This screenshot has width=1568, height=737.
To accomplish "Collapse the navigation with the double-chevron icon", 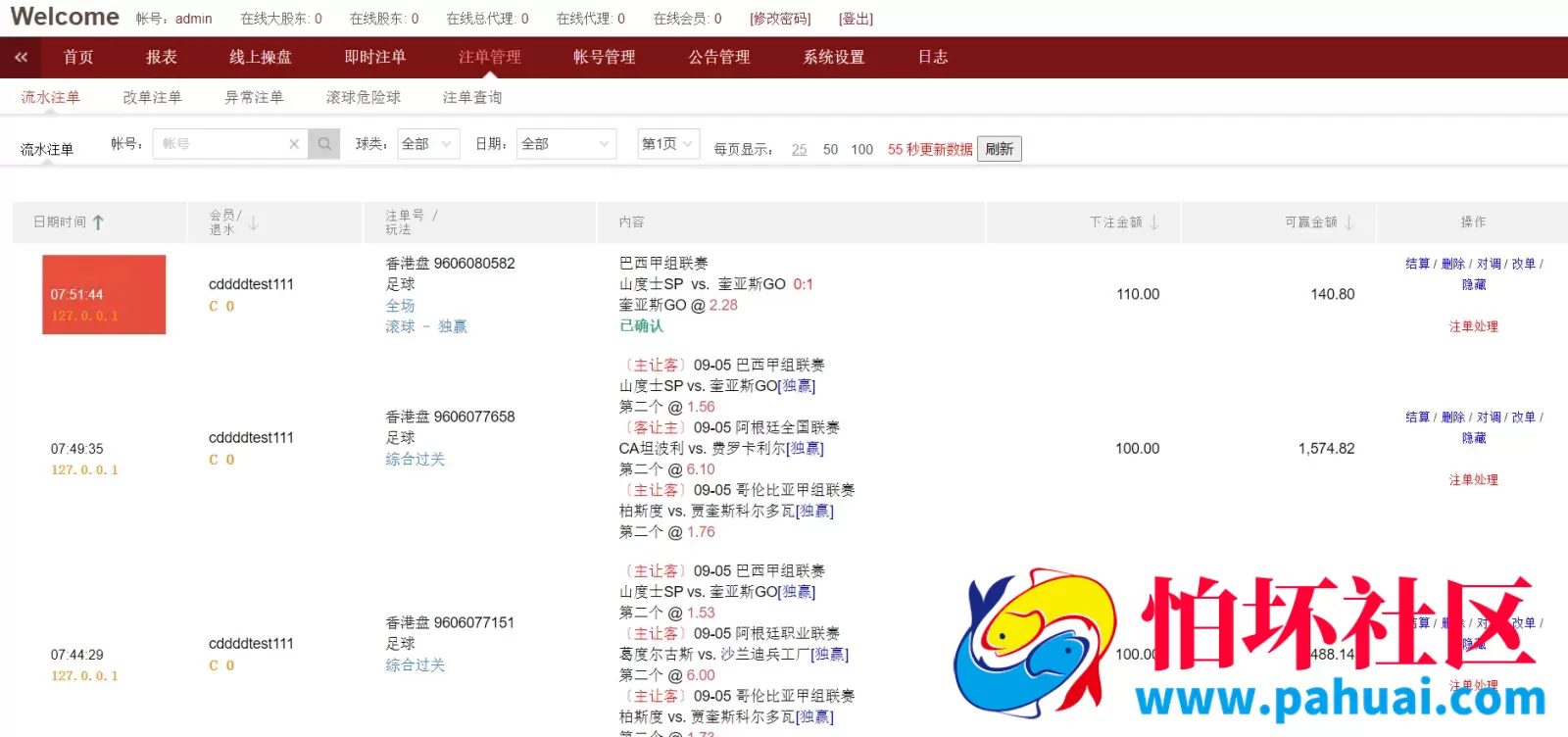I will (21, 57).
